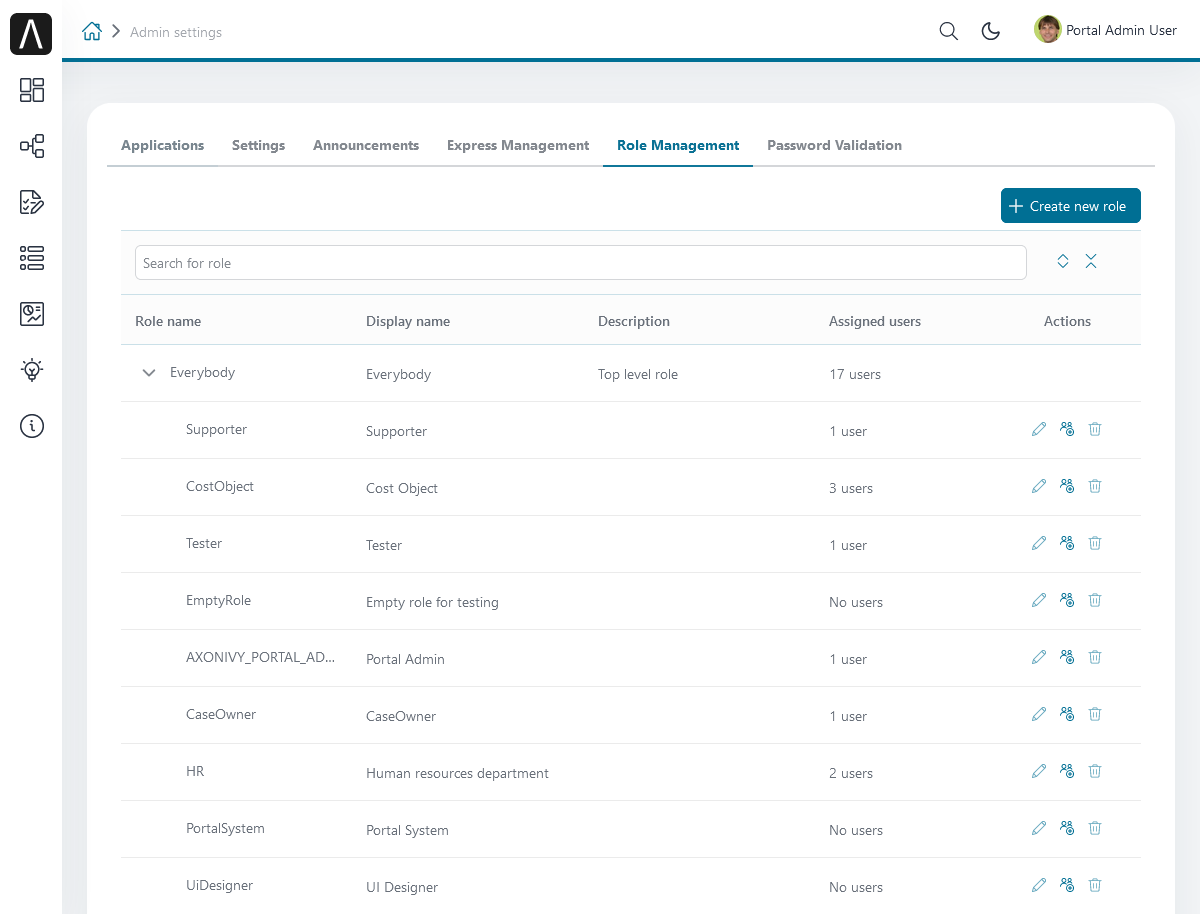Delete the UiDesigner role

coord(1095,885)
